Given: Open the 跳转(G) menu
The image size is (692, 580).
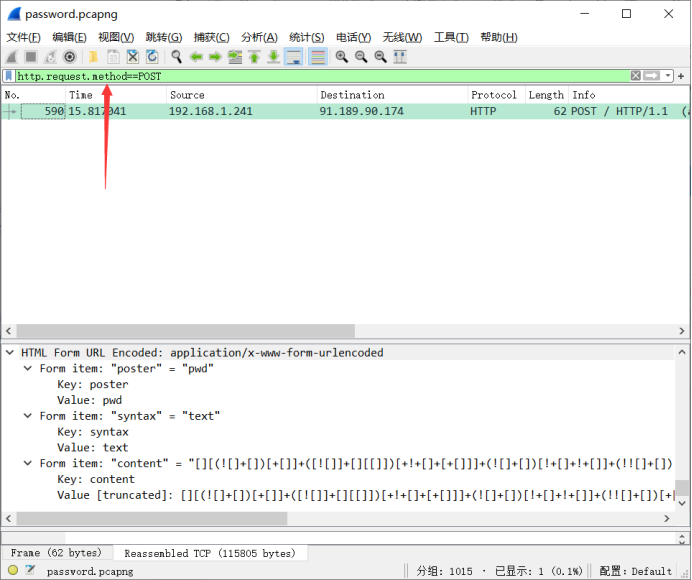Looking at the screenshot, I should (x=164, y=38).
